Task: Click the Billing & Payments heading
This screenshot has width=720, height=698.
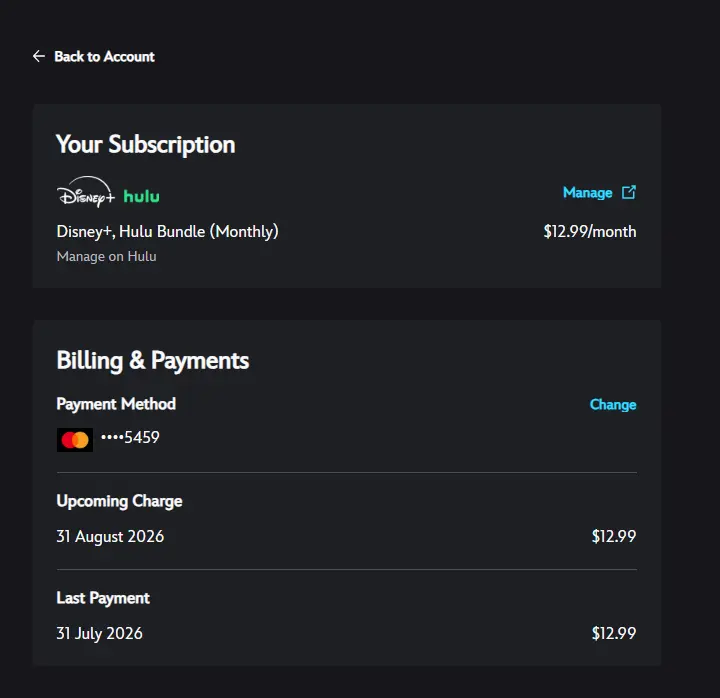Action: click(152, 360)
